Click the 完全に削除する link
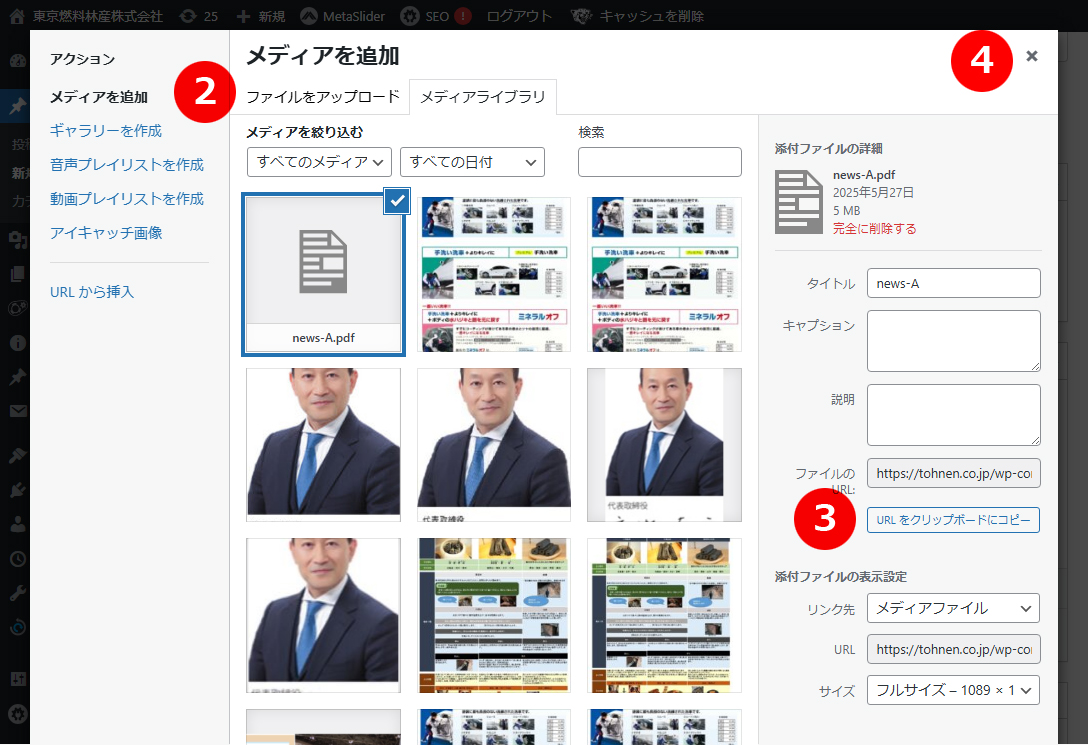1088x745 pixels. 874,229
